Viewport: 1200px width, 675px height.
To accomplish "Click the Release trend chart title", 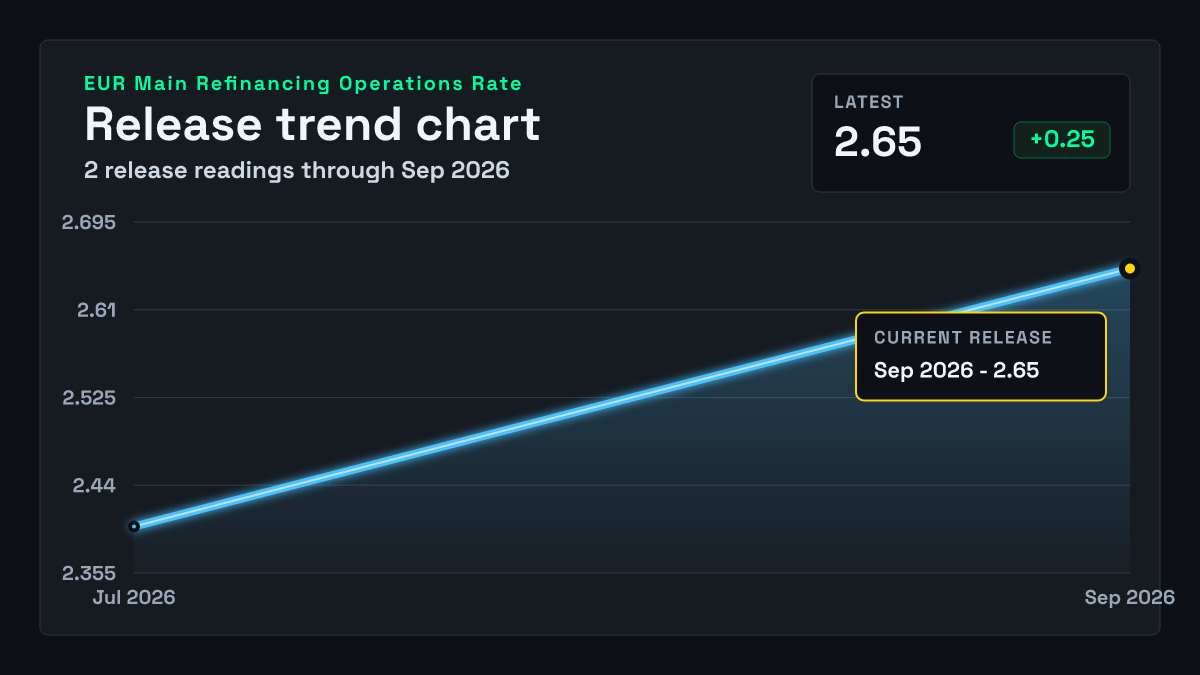I will coord(312,124).
